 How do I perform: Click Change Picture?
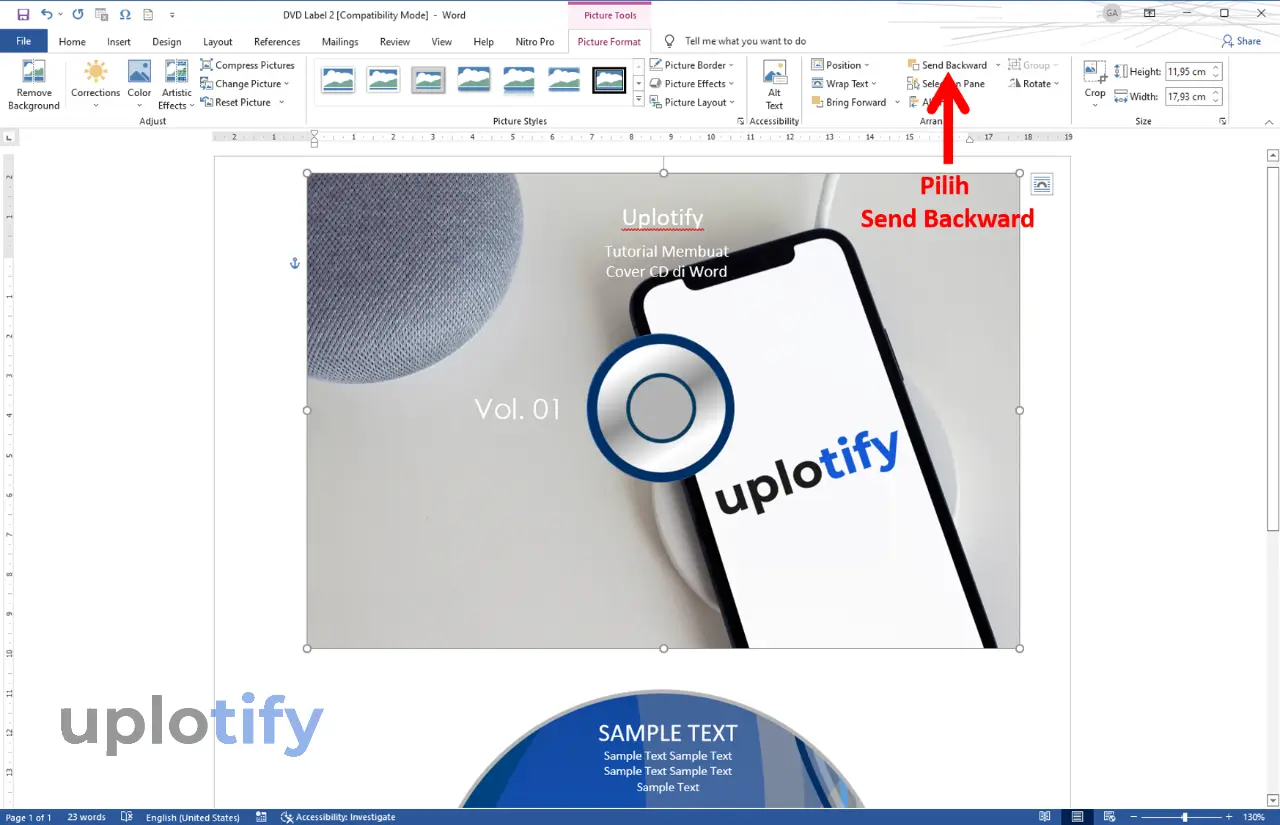tap(245, 84)
